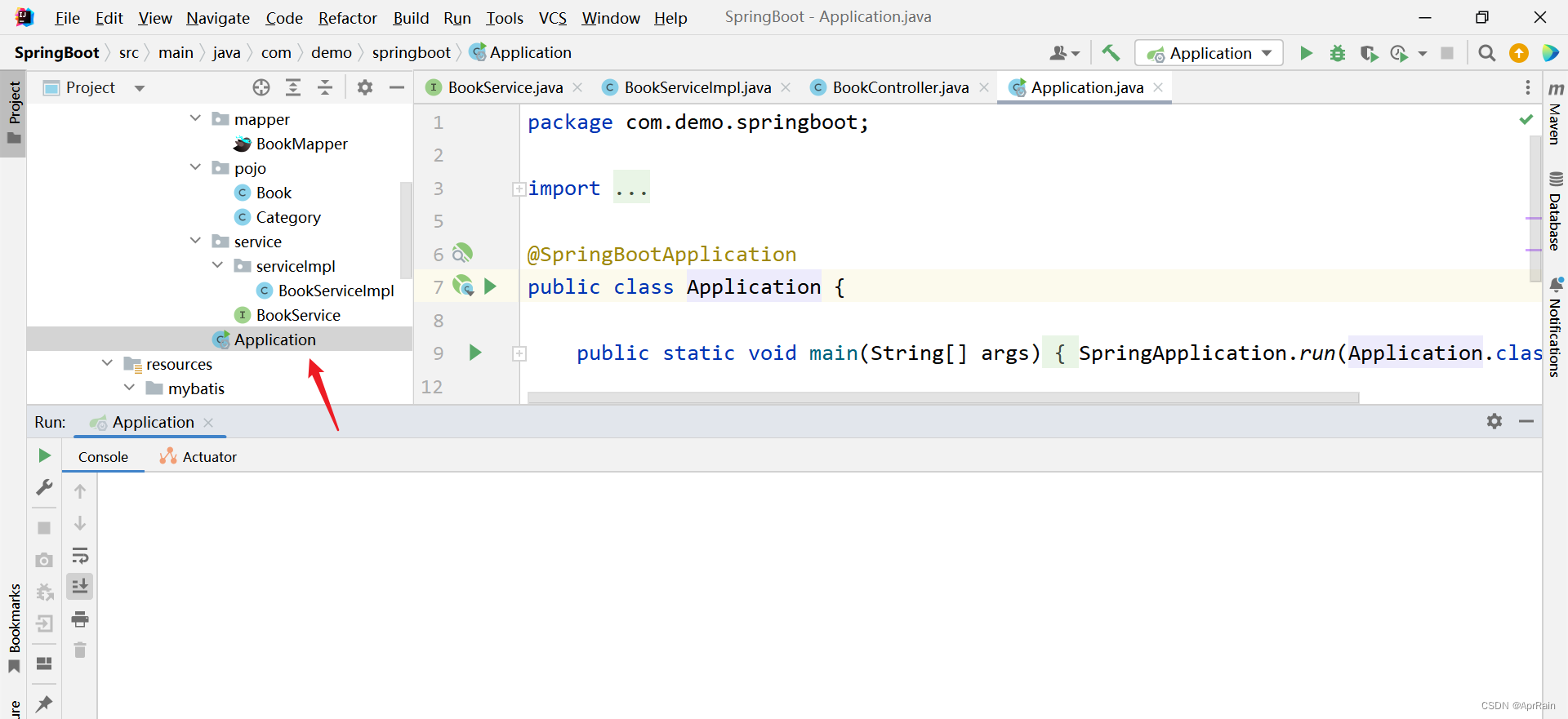Screen dimensions: 1568x719
Task: Toggle the Bookmarks tool window
Action: click(14, 627)
